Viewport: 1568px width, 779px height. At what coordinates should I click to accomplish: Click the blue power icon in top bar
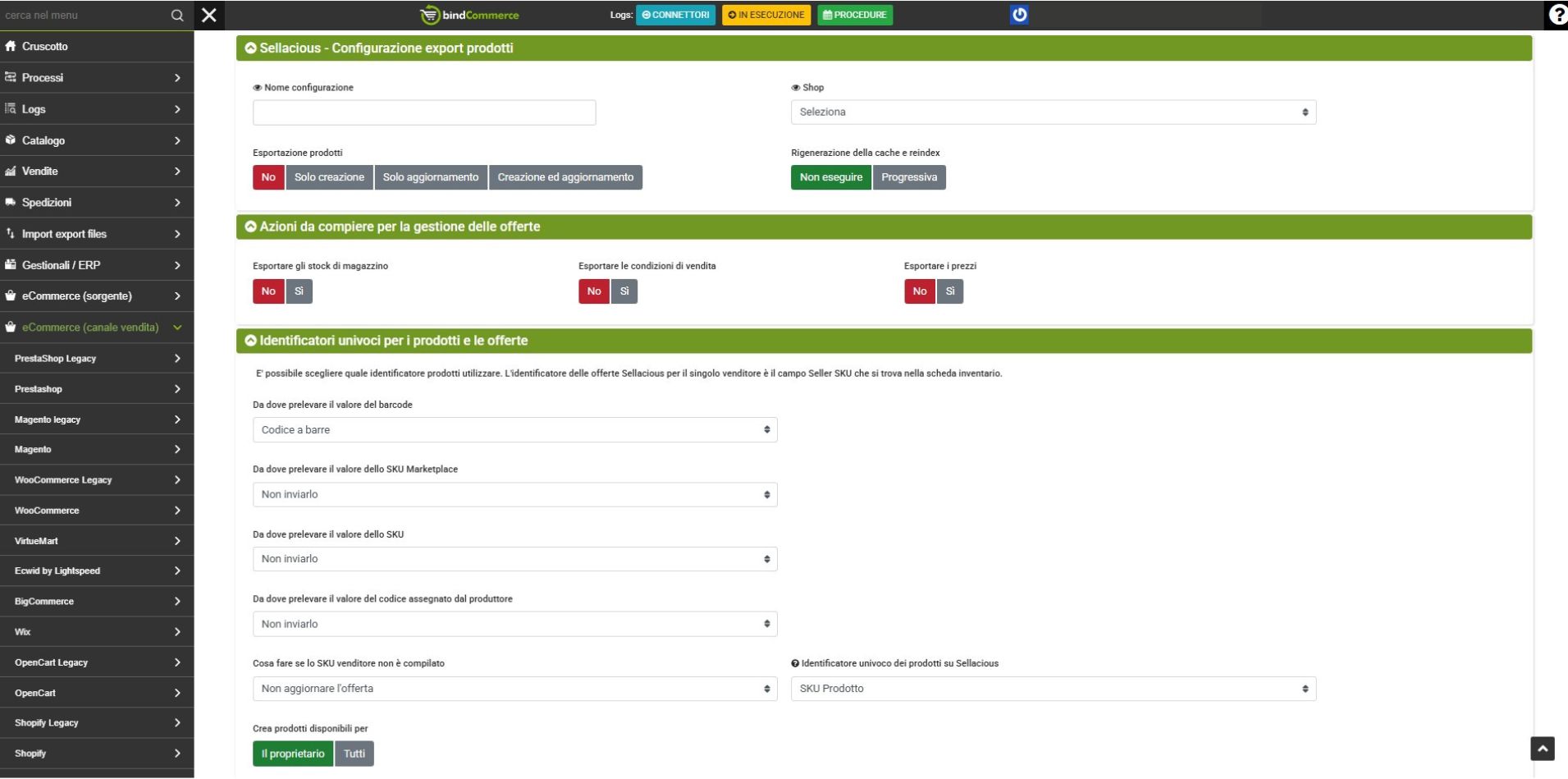1019,15
